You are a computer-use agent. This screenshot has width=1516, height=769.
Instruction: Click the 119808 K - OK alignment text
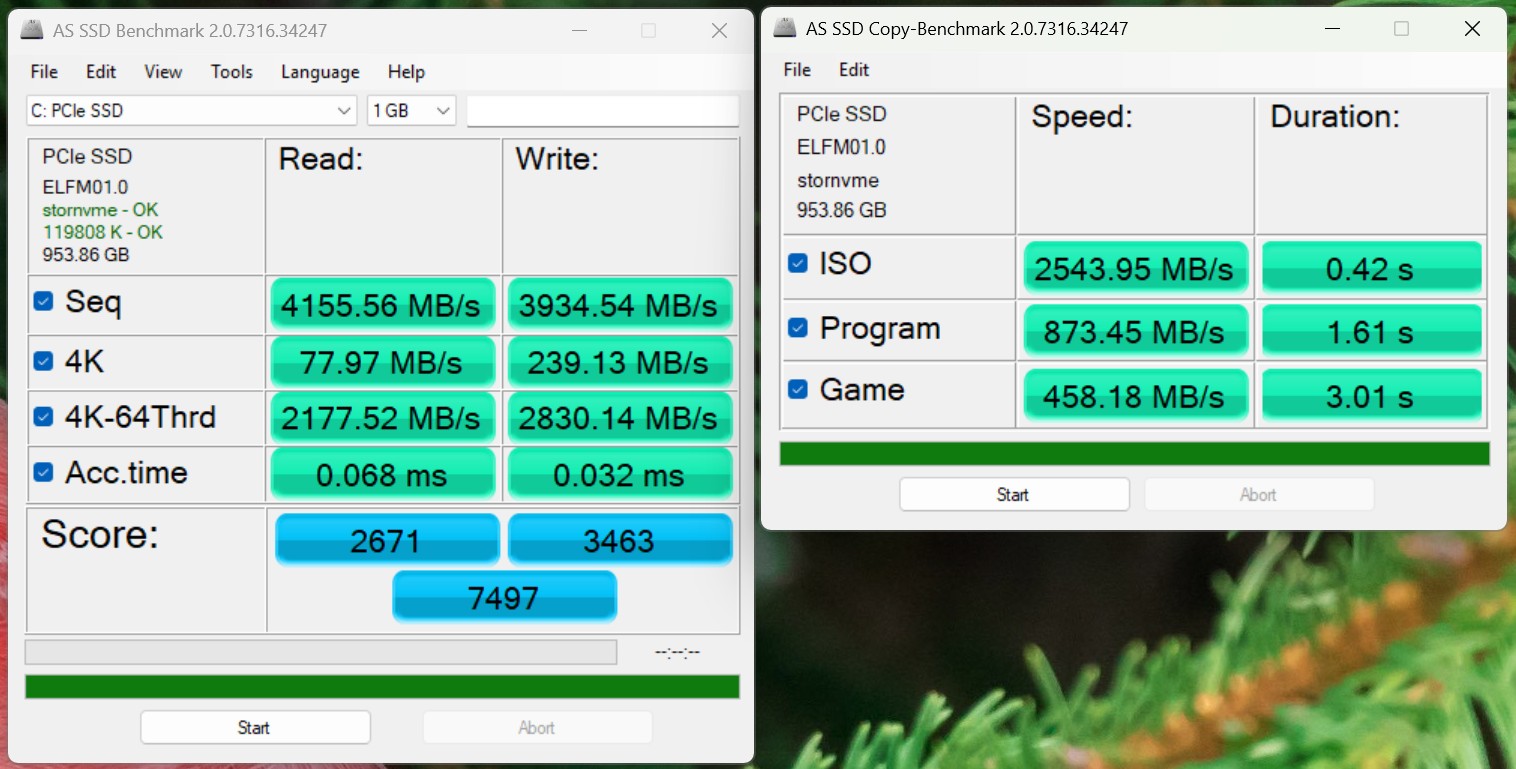click(x=103, y=232)
